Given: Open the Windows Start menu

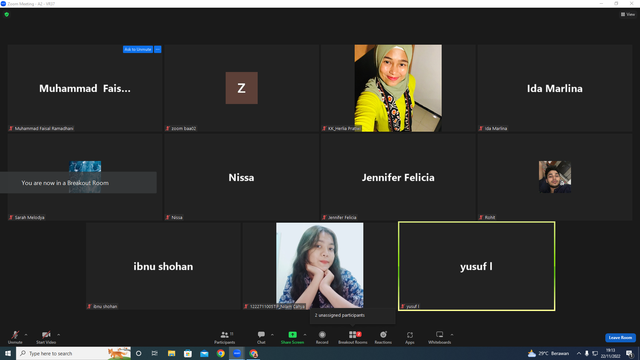Looking at the screenshot, I should coord(8,353).
